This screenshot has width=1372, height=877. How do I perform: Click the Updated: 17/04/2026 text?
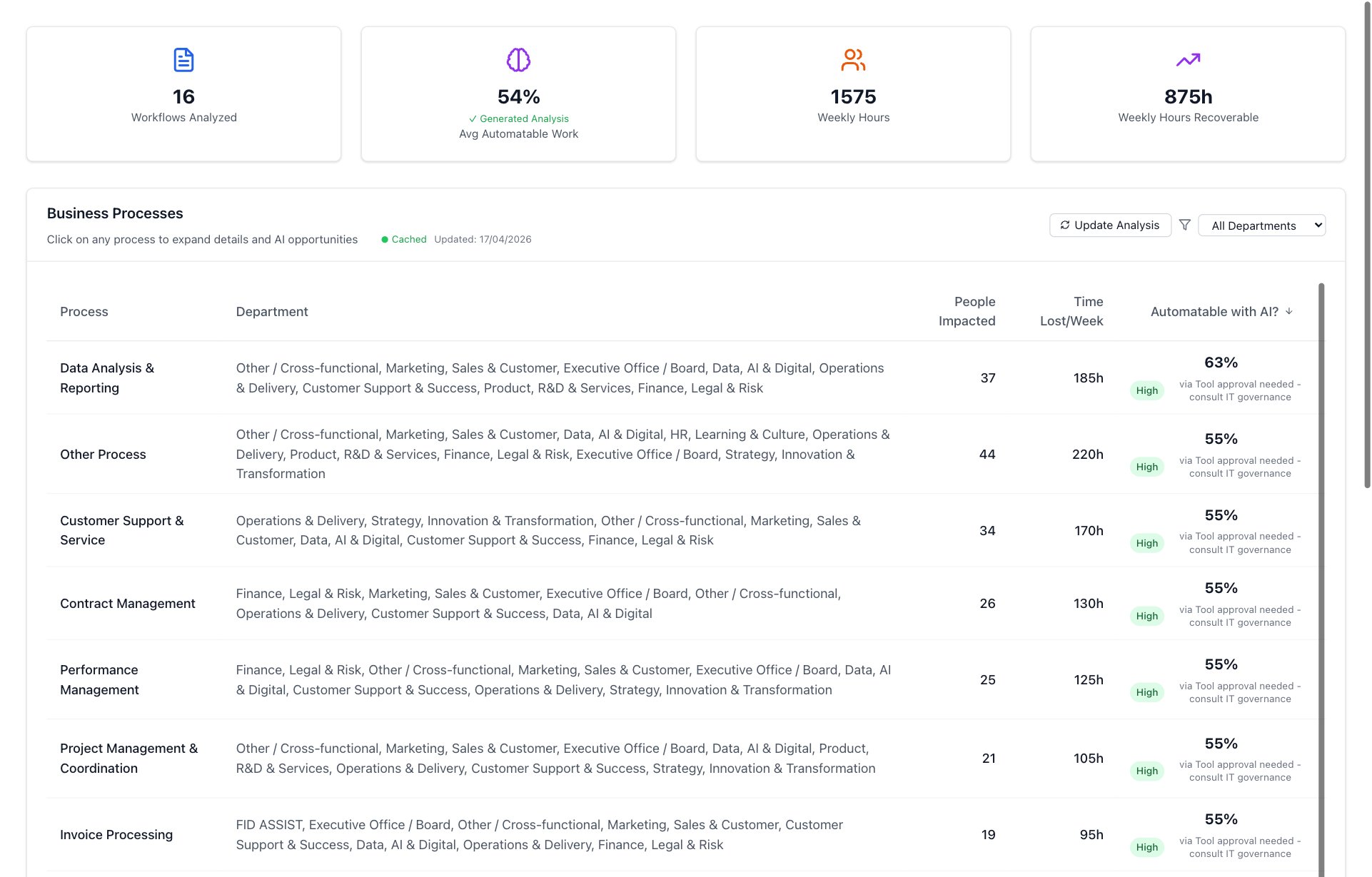pyautogui.click(x=483, y=240)
